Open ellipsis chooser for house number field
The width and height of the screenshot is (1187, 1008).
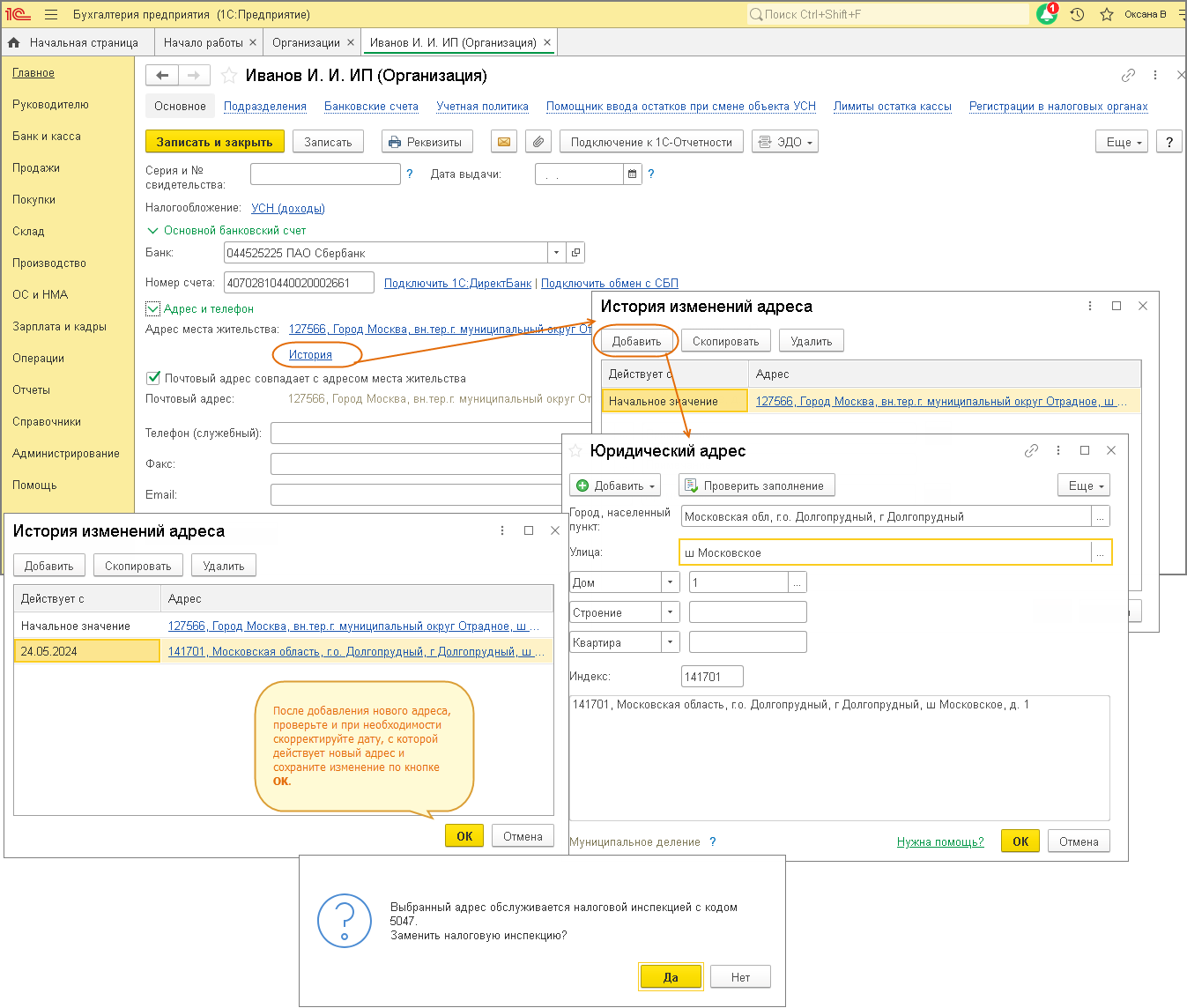(x=797, y=582)
